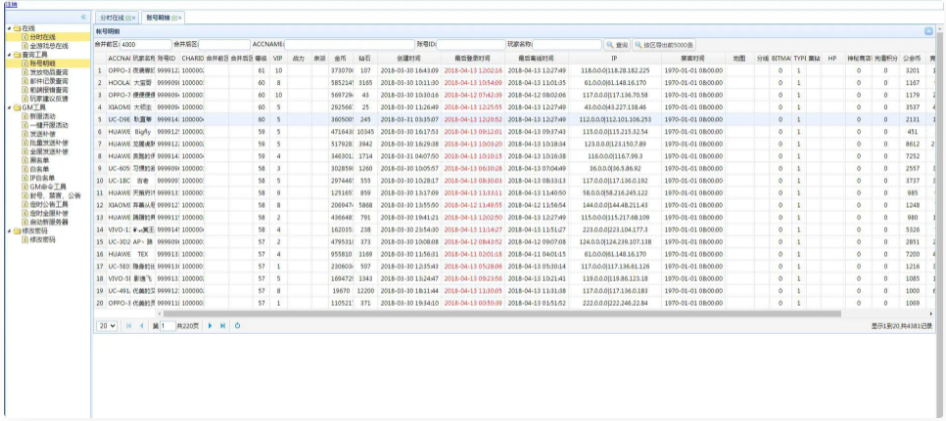946x421 pixels.
Task: Jump to the last page of results
Action: pos(221,325)
